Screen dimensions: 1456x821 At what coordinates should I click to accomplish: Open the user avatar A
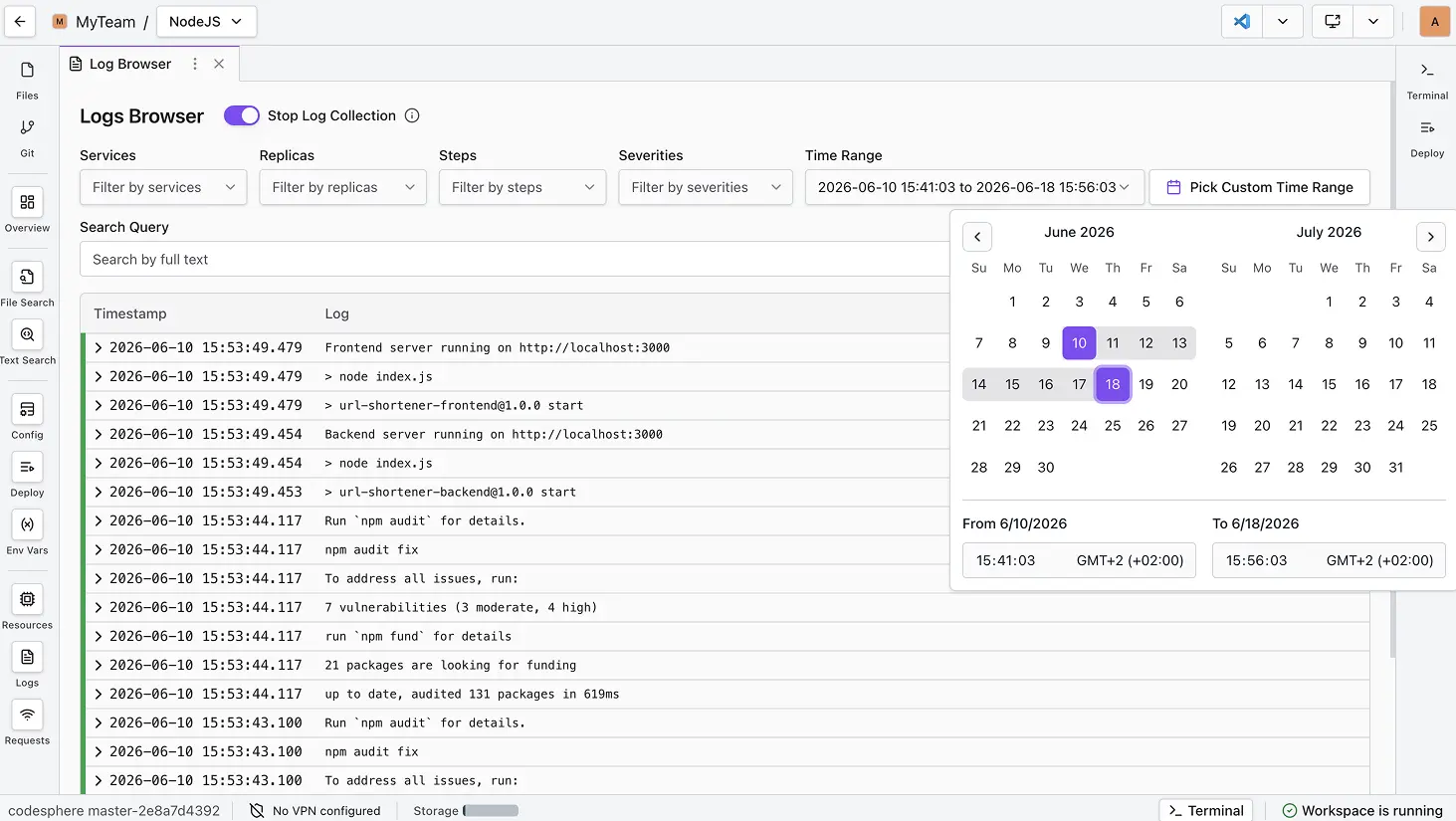1434,21
